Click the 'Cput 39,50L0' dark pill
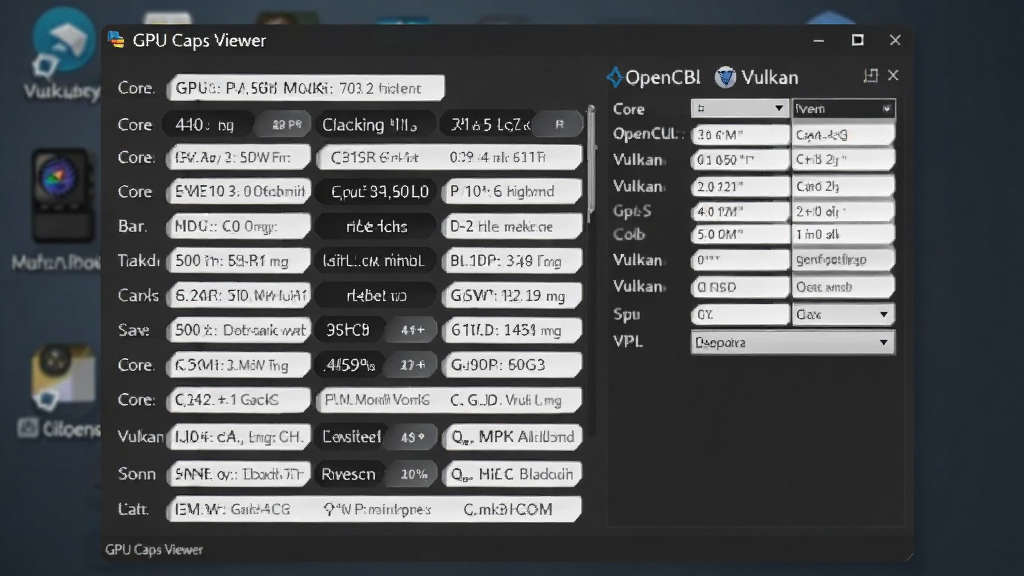This screenshot has width=1024, height=576. click(375, 191)
